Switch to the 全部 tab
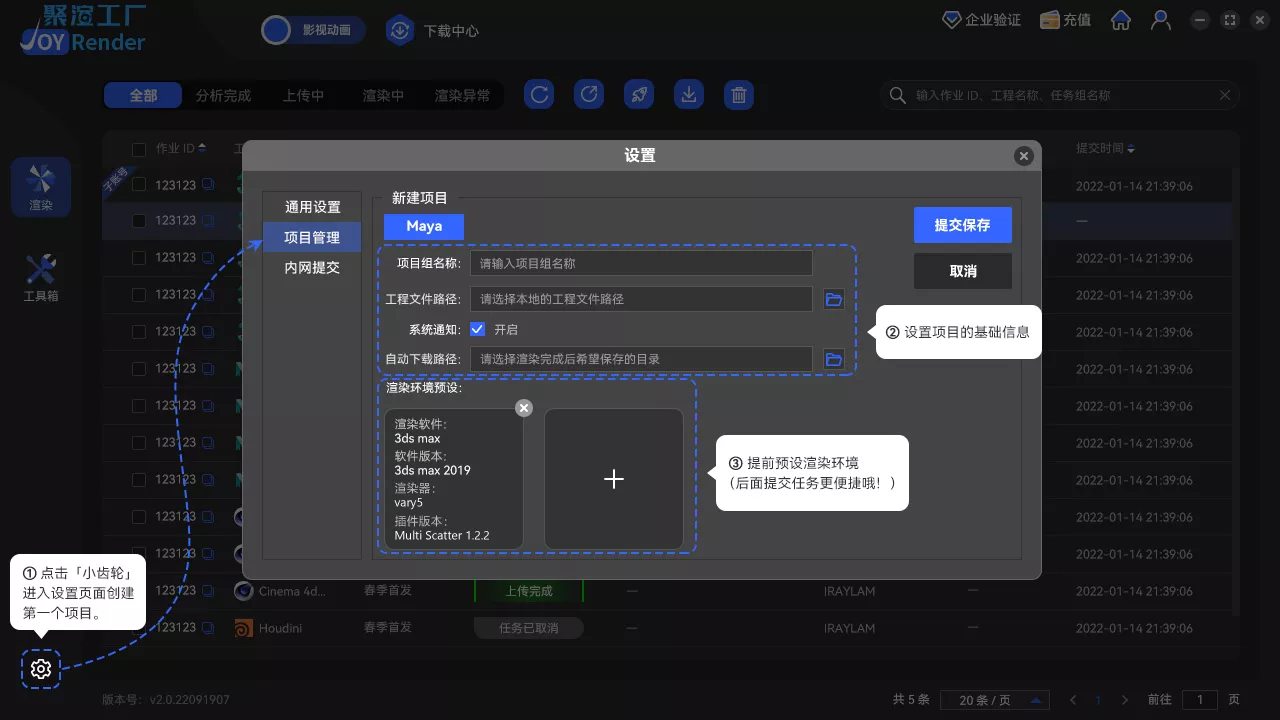This screenshot has width=1280, height=720. pyautogui.click(x=144, y=95)
